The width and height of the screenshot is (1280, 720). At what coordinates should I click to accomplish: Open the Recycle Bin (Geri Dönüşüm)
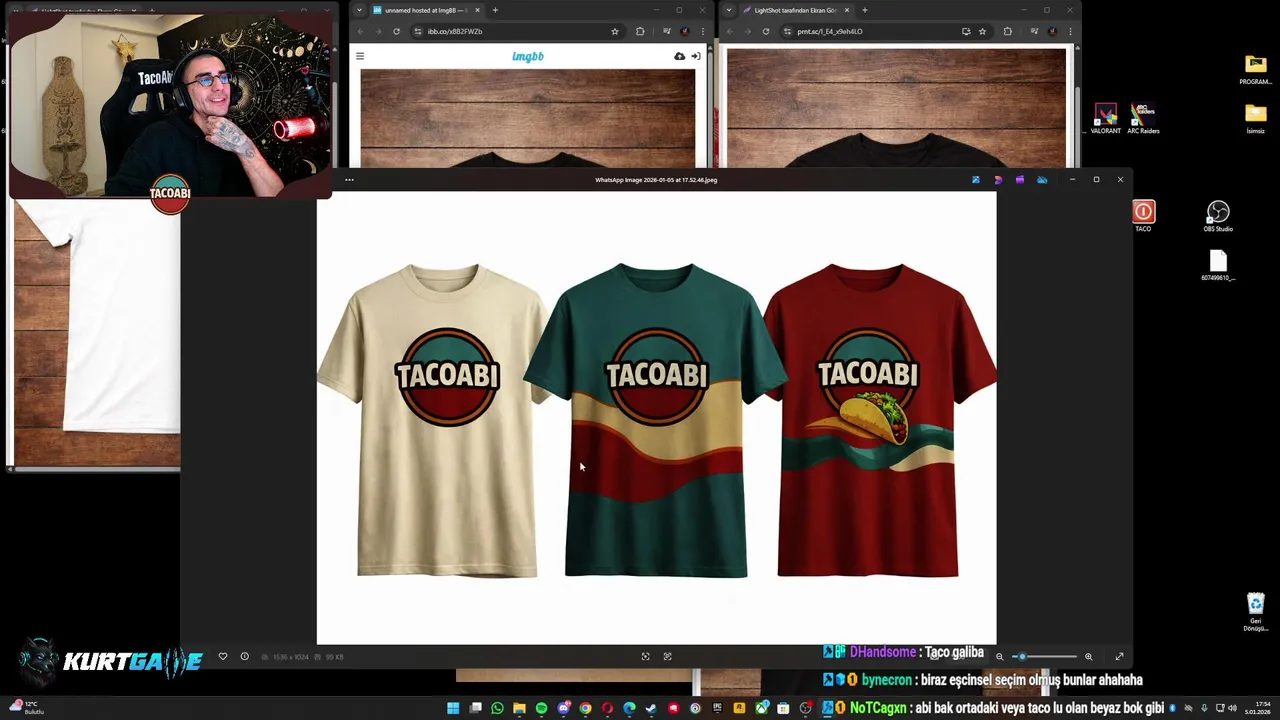1256,611
